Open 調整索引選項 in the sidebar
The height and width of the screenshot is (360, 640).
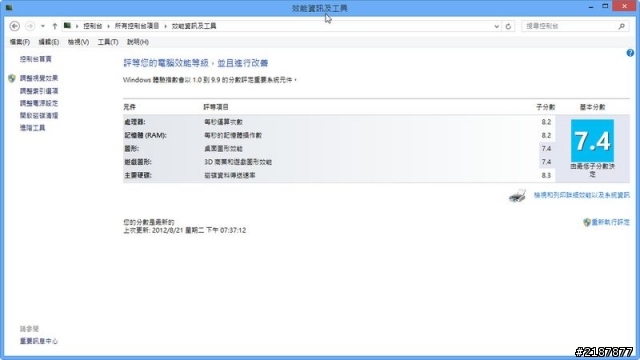(39, 91)
